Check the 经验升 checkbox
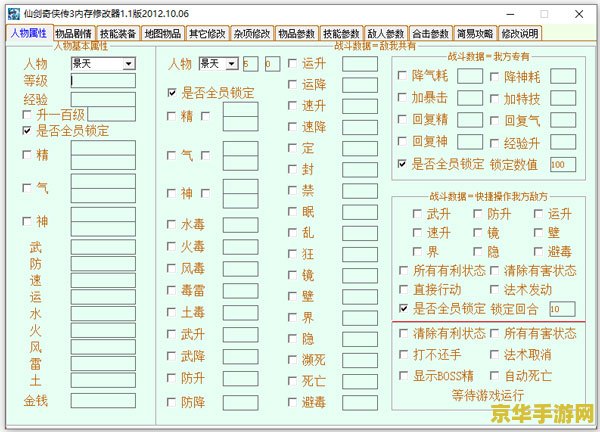The image size is (600, 432). pyautogui.click(x=494, y=143)
